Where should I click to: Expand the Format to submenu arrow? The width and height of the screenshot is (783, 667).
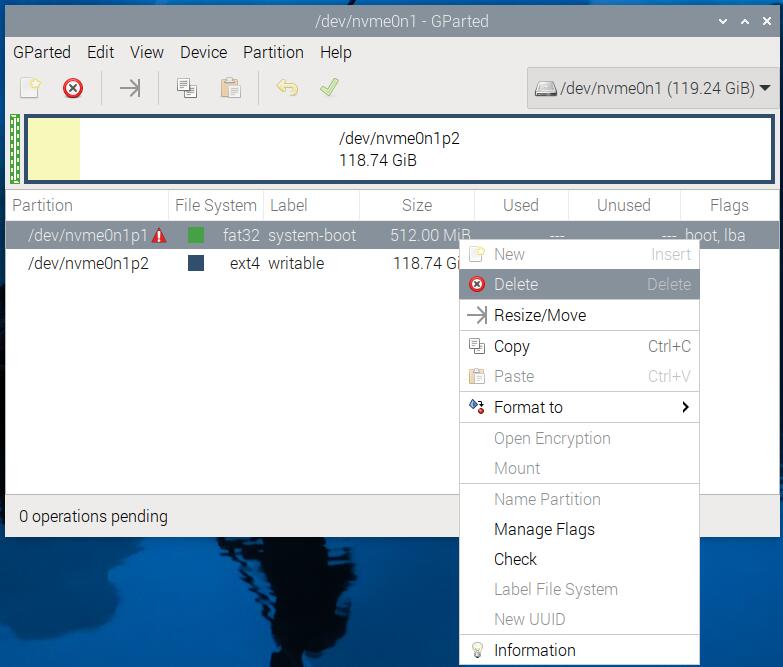(685, 407)
